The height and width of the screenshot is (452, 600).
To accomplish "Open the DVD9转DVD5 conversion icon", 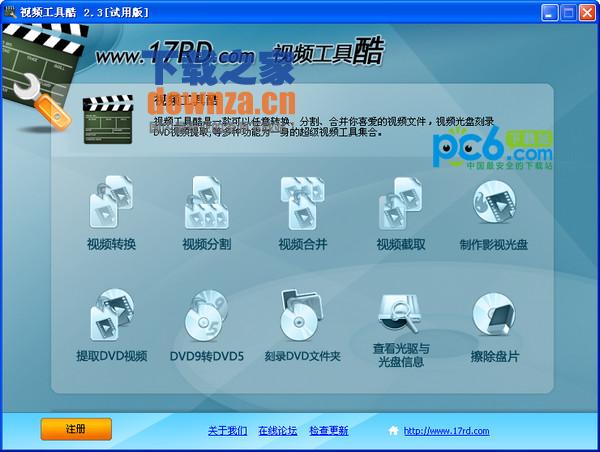I will coord(207,315).
